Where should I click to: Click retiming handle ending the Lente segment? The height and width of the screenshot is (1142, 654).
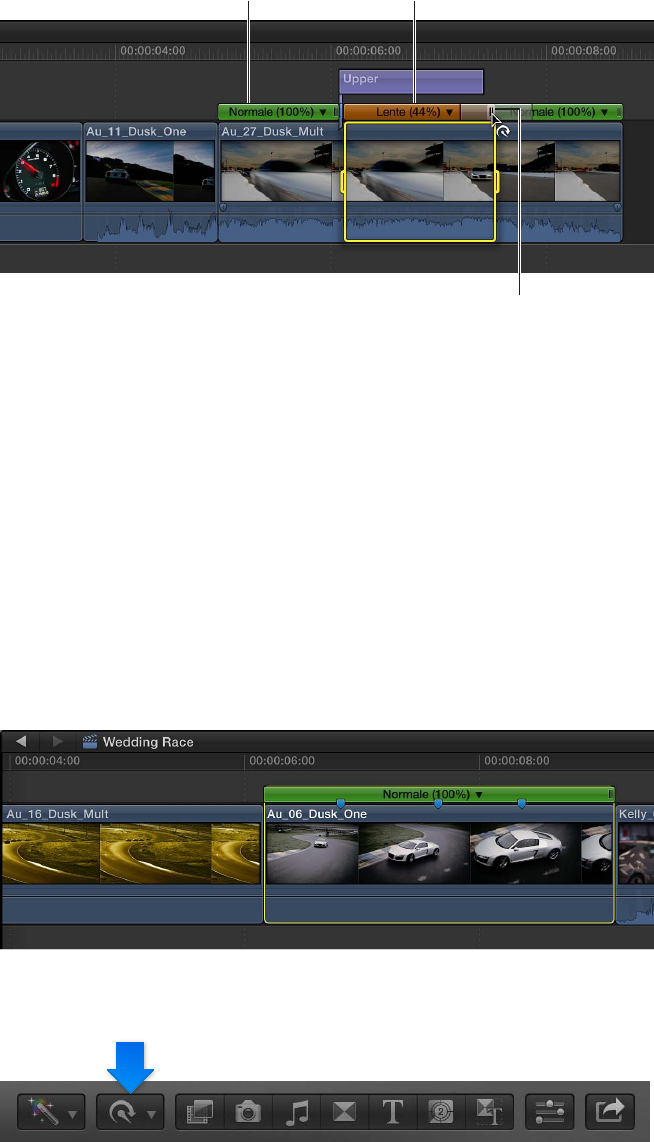pyautogui.click(x=491, y=112)
